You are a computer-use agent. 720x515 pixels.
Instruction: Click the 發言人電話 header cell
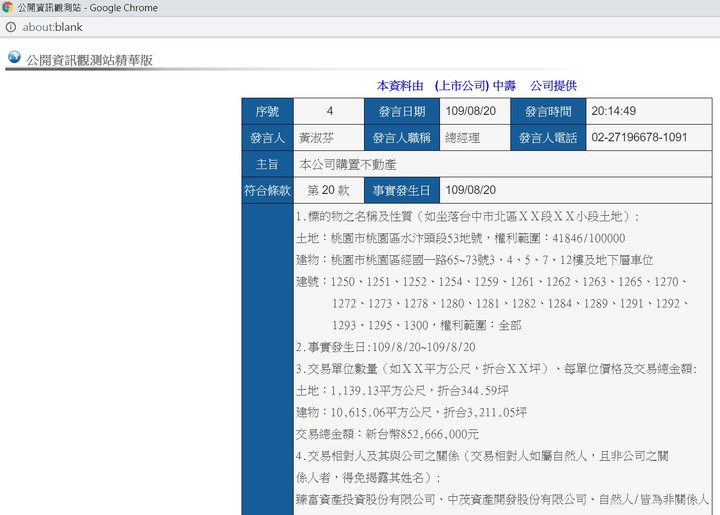click(x=548, y=138)
